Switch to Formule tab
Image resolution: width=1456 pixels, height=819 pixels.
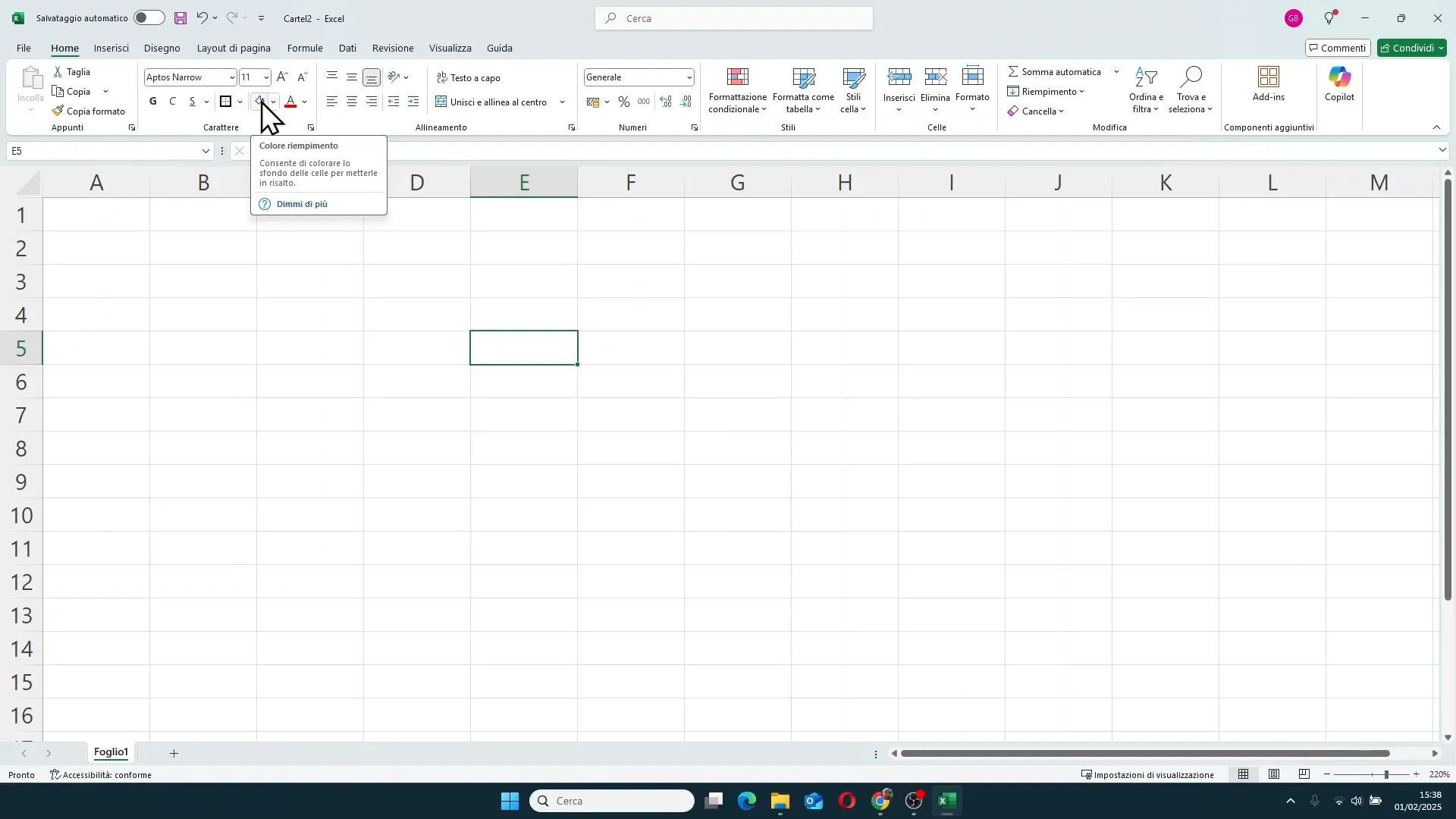point(305,48)
